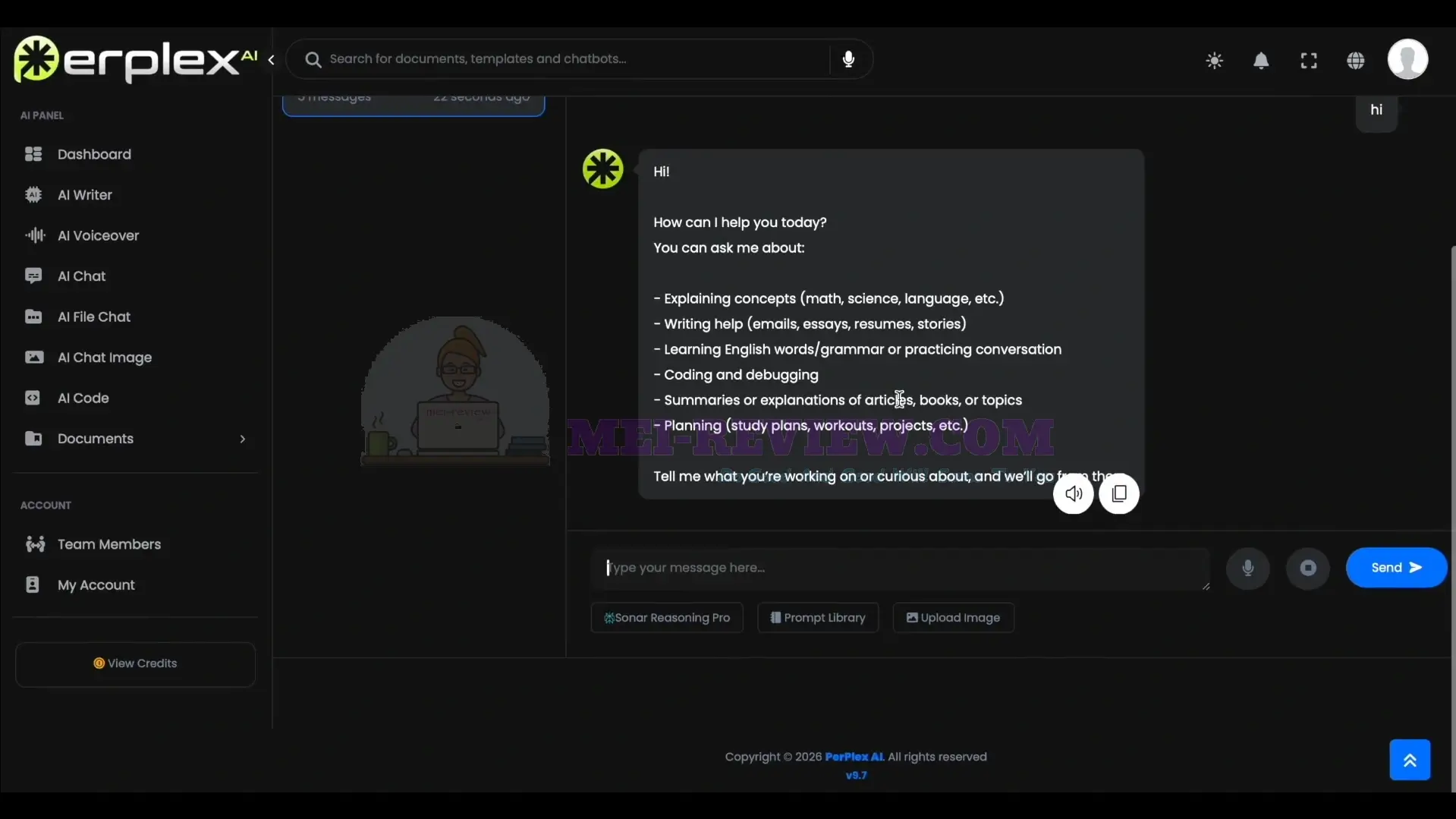Enter fullscreen mode icon
This screenshot has width=1456, height=819.
pos(1308,61)
